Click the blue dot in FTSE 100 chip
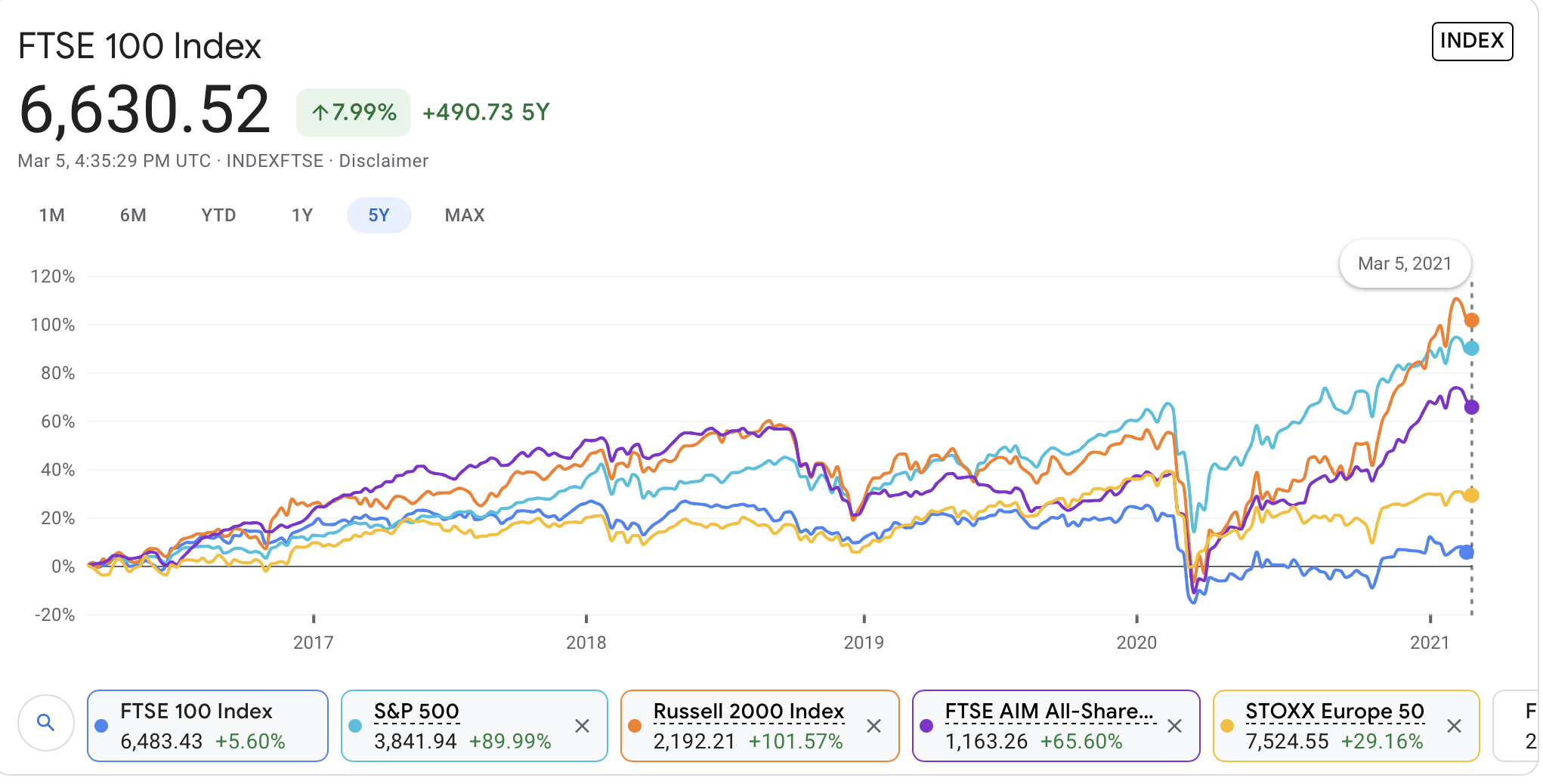 [101, 726]
